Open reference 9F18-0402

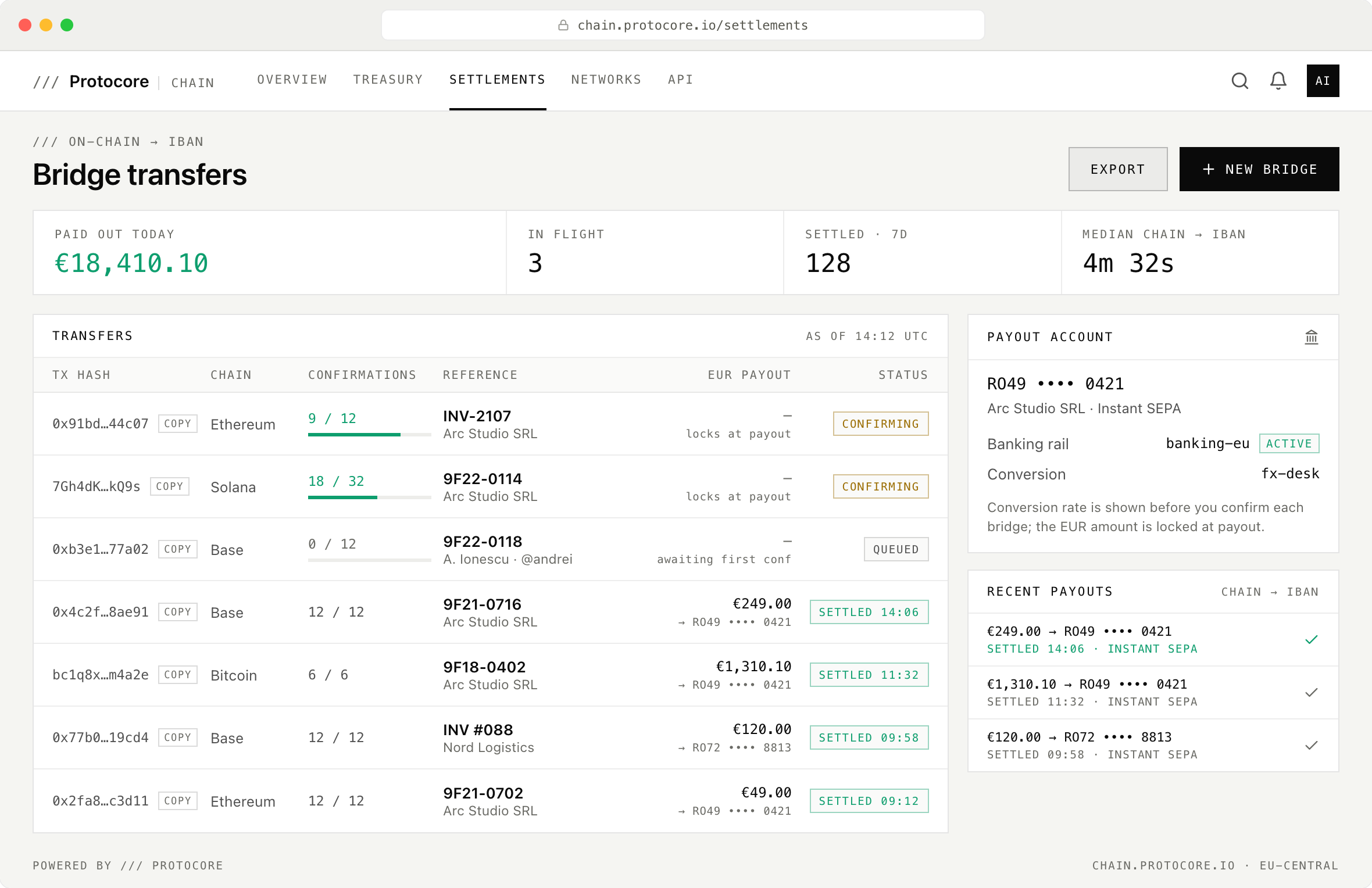[x=484, y=667]
